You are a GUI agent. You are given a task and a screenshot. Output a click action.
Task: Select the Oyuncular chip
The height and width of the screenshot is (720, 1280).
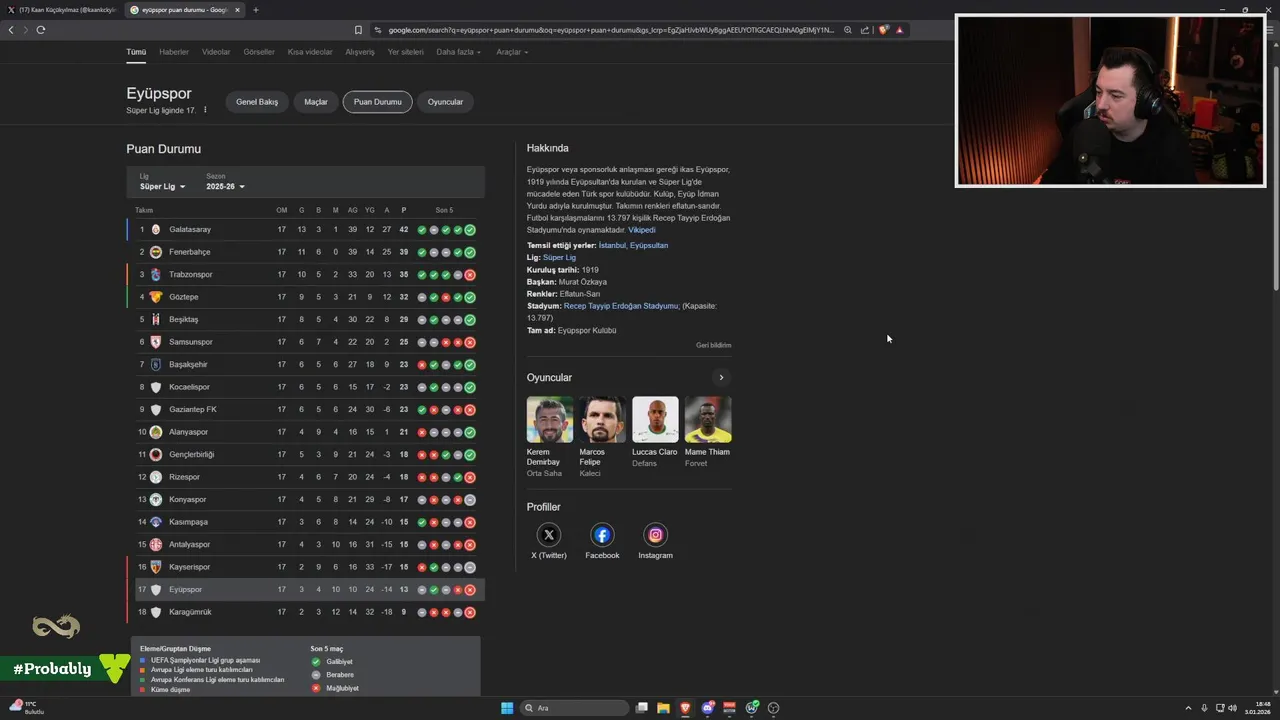tap(445, 102)
